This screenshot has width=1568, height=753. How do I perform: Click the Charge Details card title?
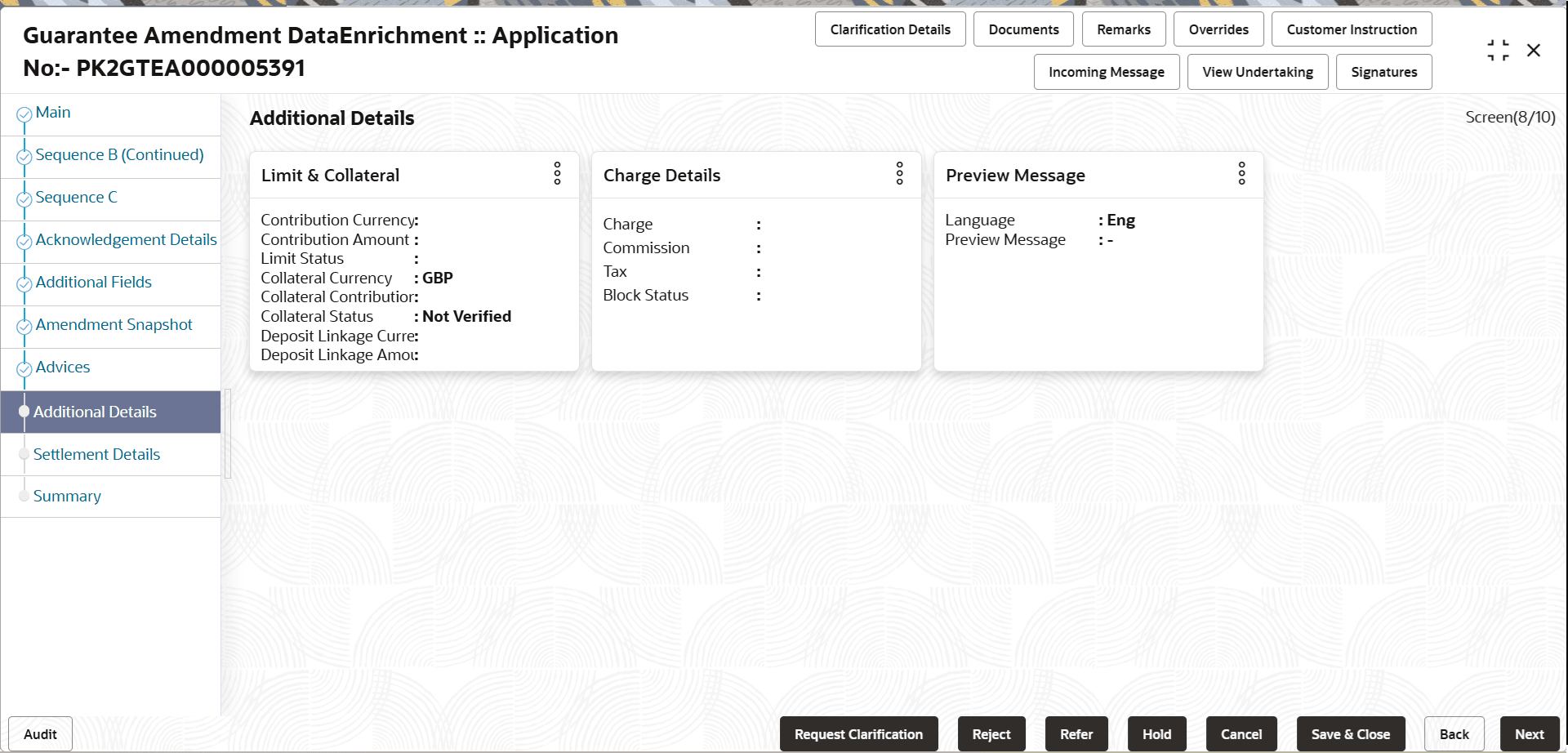661,176
